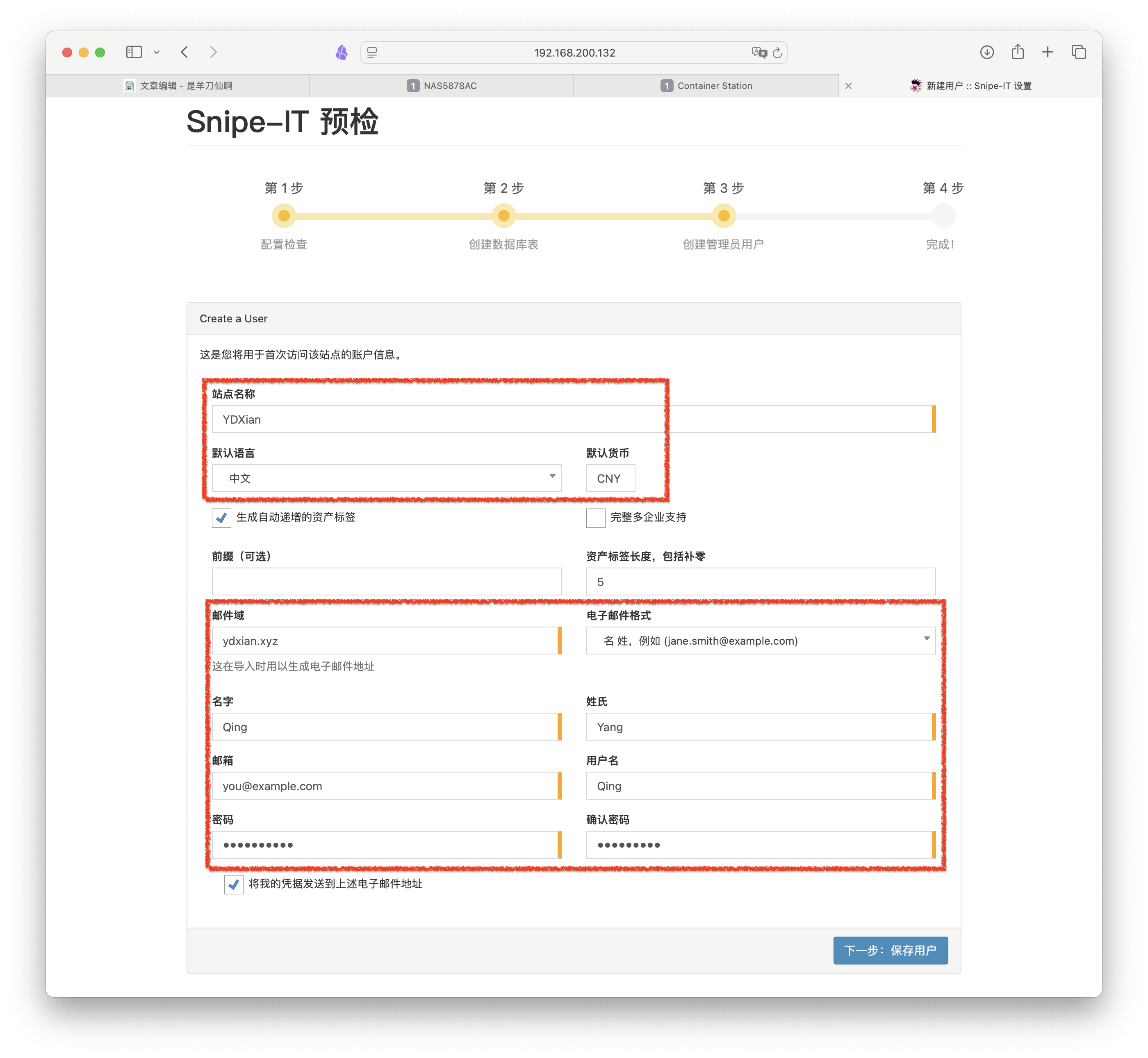Select the 新建用户 :: Snipe-IT 设置 tab

click(x=970, y=85)
